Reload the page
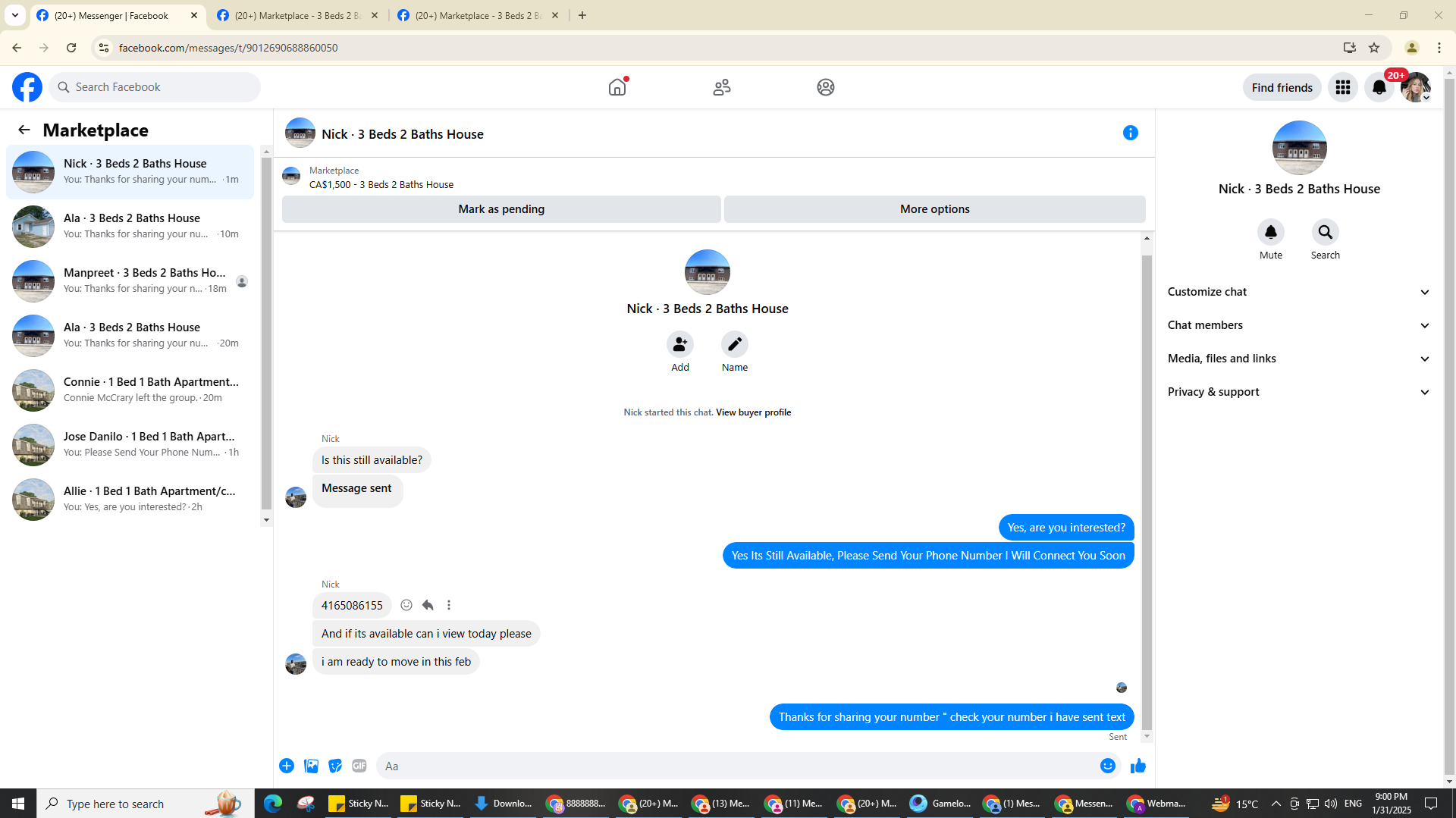This screenshot has width=1456, height=818. coord(71,48)
